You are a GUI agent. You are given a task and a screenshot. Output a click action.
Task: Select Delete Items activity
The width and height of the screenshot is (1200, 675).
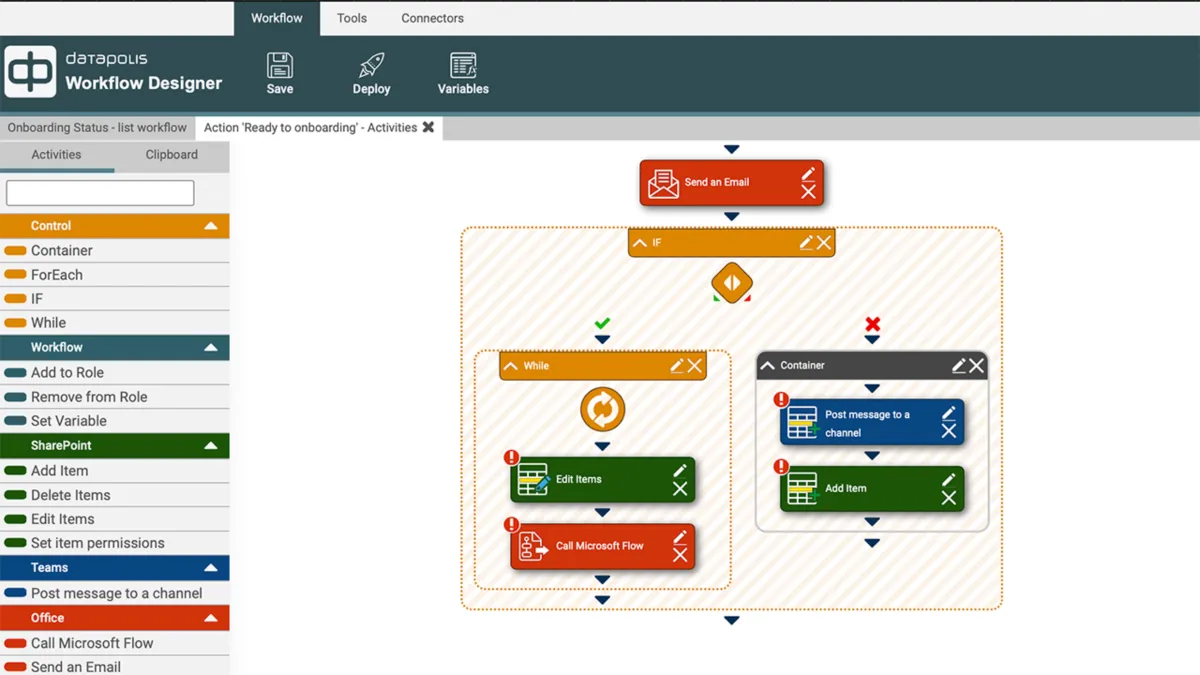[x=114, y=495]
